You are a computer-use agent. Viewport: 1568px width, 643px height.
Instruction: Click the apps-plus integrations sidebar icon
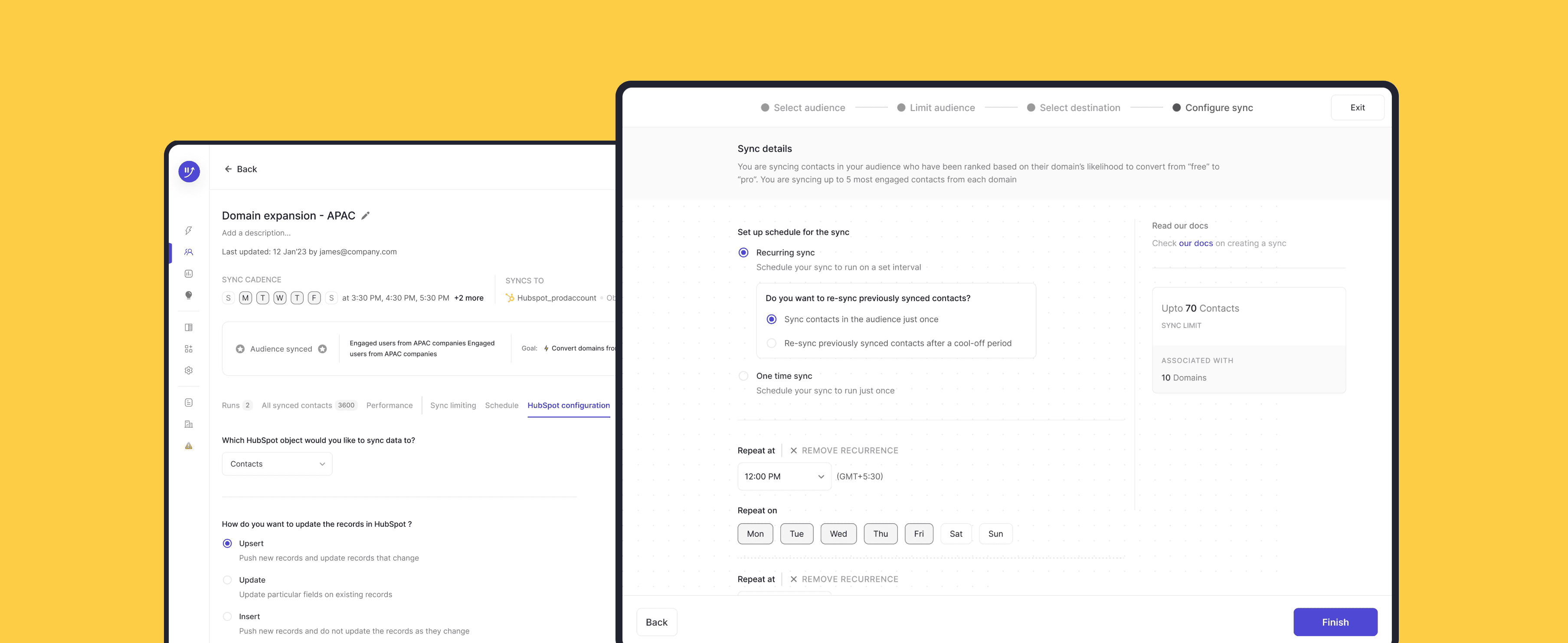tap(189, 349)
